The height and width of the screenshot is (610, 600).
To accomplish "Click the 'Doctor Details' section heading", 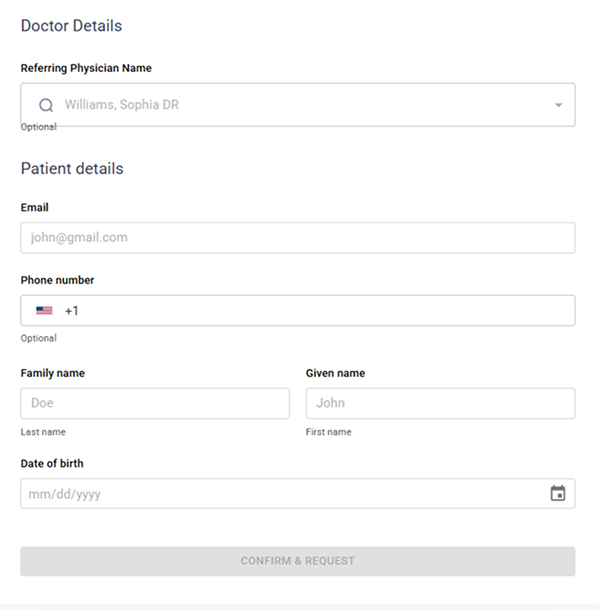I will click(x=71, y=26).
